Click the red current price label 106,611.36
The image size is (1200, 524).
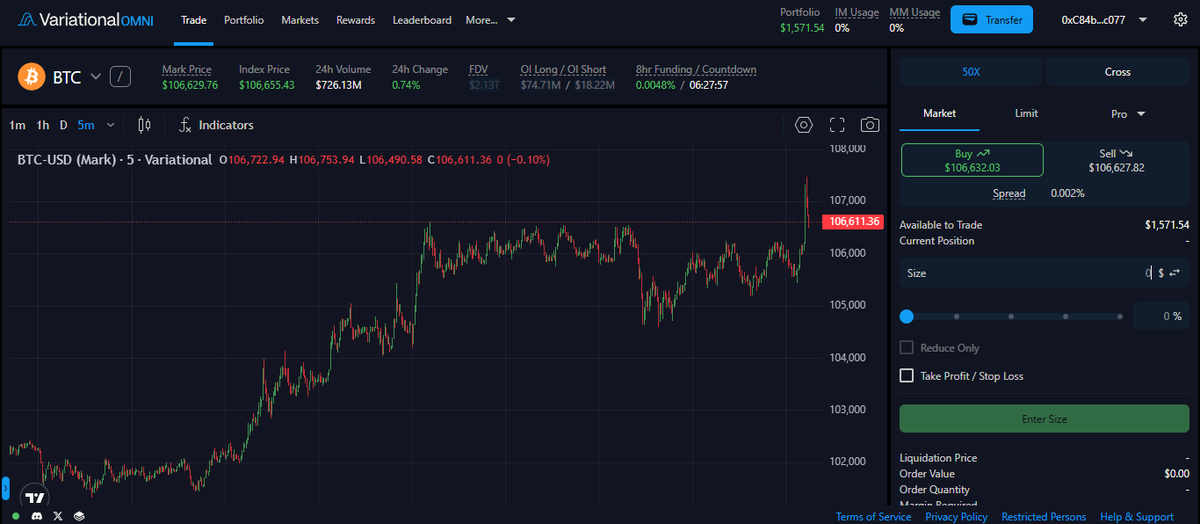tap(854, 222)
